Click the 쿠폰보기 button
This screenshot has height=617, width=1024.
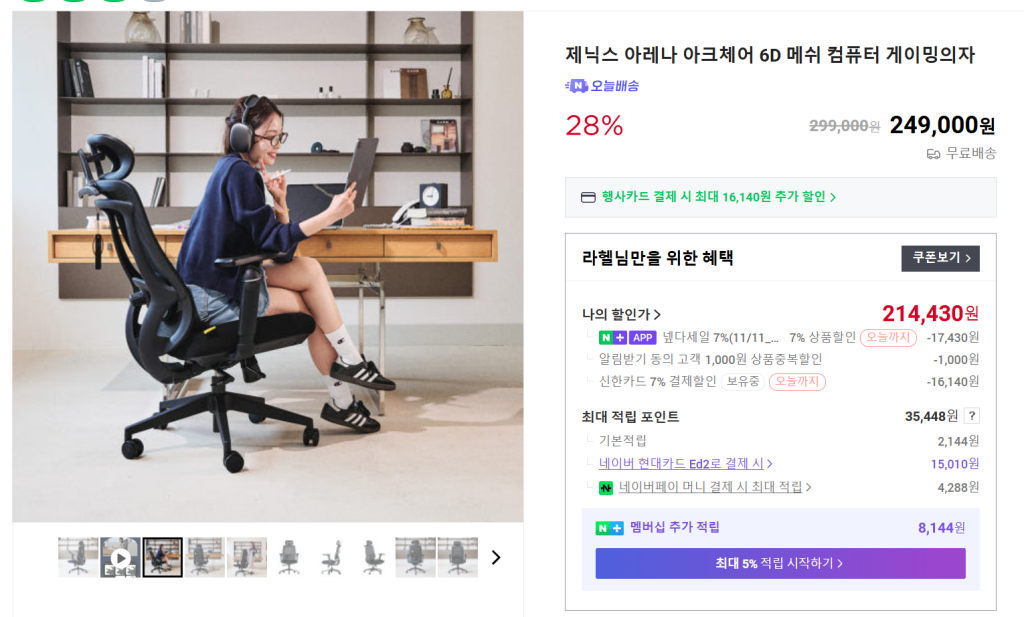coord(940,259)
